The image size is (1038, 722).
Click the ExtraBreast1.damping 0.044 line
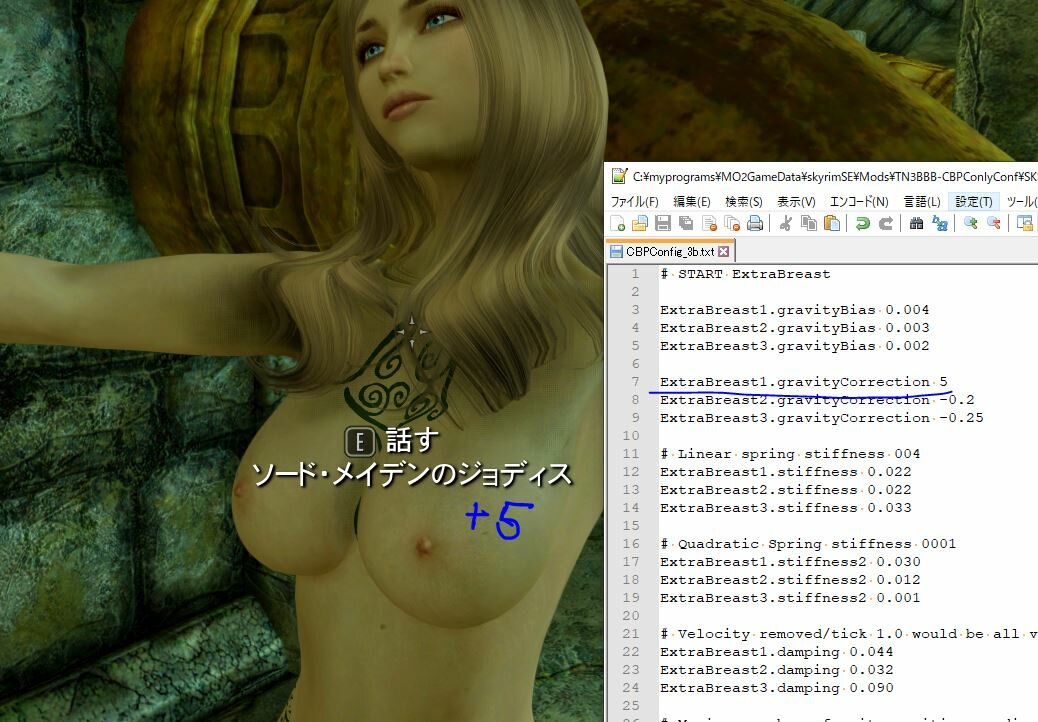click(777, 652)
